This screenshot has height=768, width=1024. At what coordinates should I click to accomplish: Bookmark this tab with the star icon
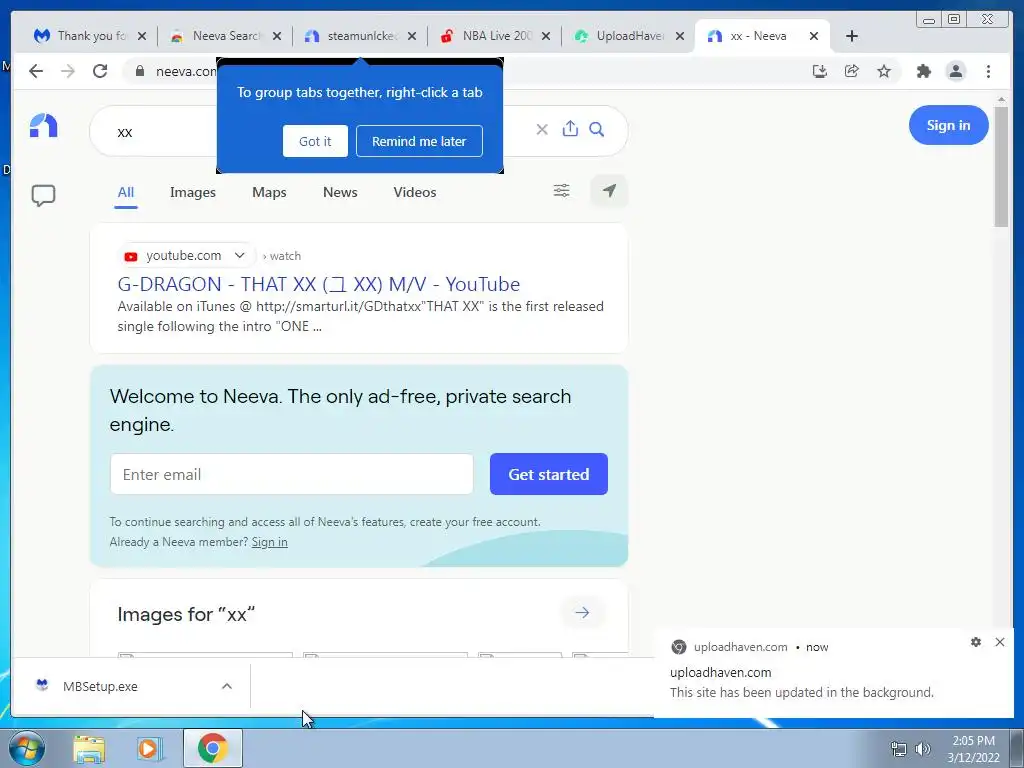pyautogui.click(x=884, y=71)
